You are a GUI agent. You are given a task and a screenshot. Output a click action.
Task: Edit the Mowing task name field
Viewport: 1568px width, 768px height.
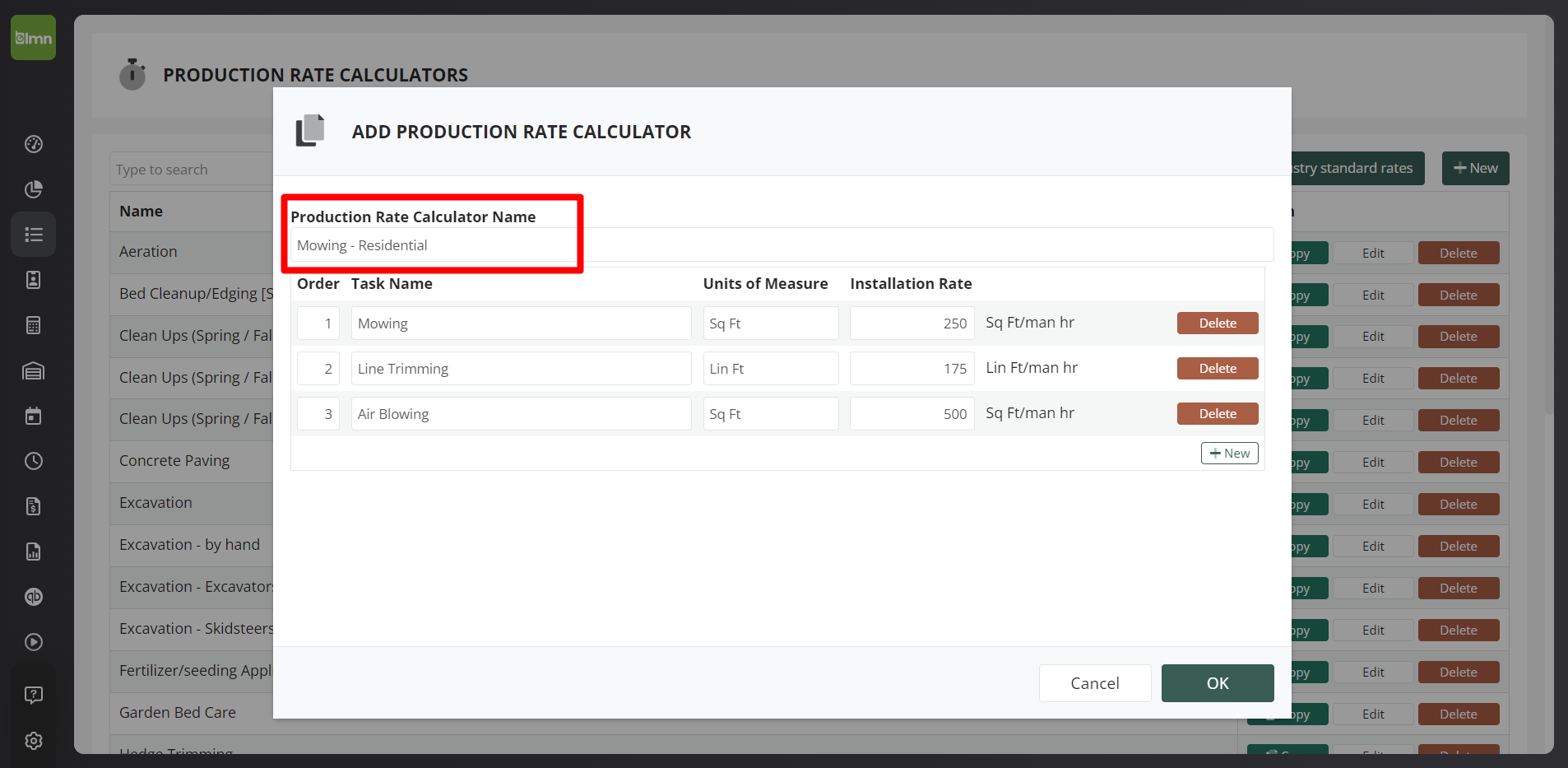pos(521,323)
